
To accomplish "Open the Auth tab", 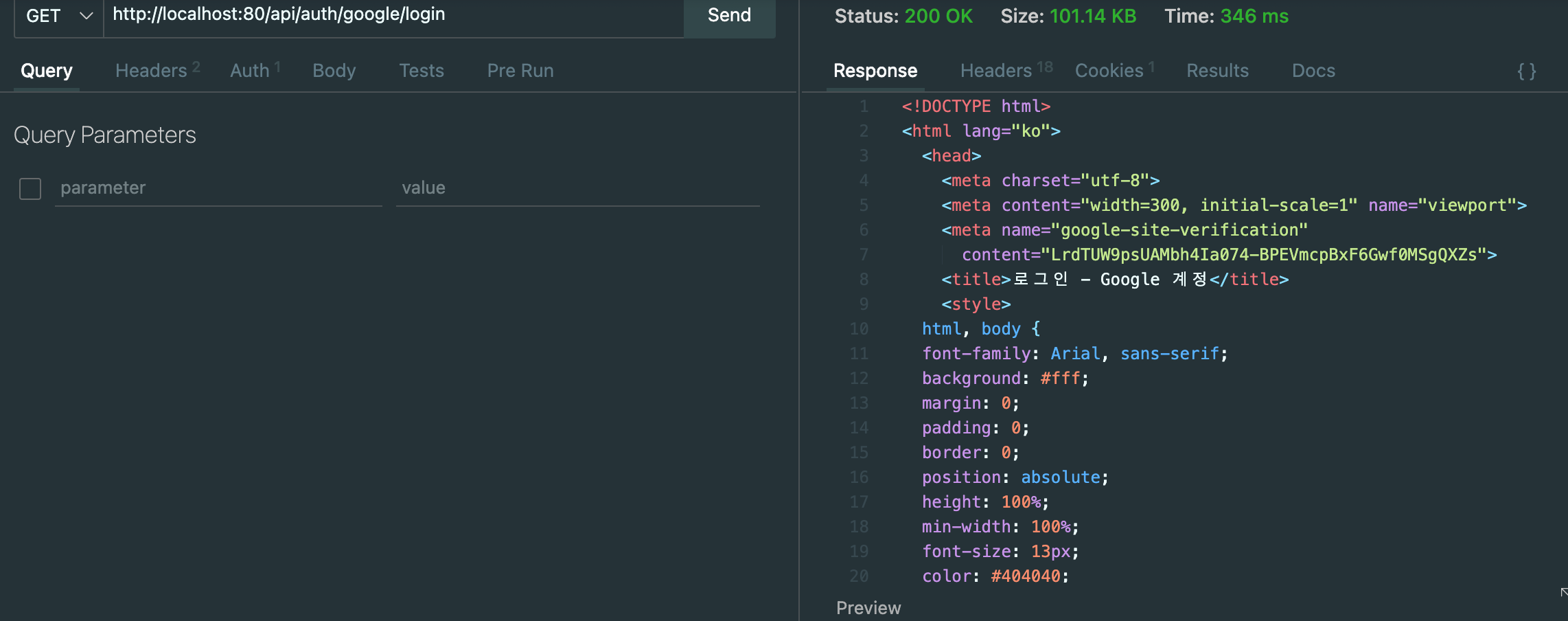I will click(x=255, y=70).
